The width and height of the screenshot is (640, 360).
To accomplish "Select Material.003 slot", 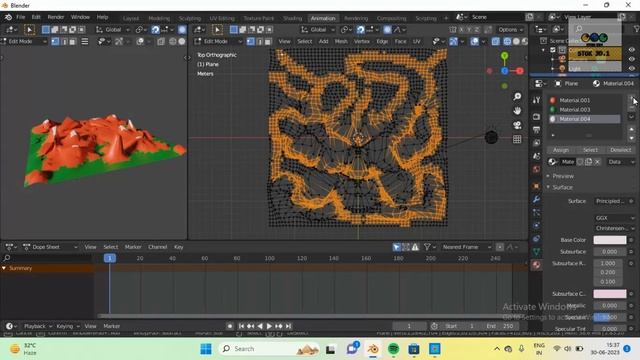I will tap(584, 109).
